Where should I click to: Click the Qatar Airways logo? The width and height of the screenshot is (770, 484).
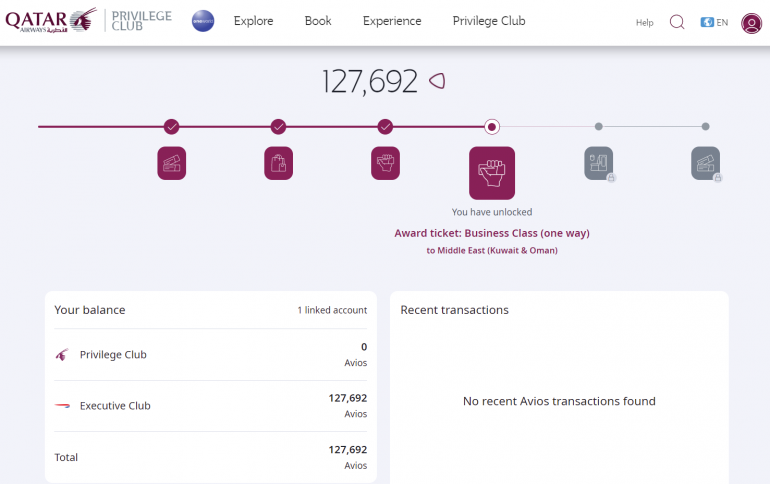click(x=51, y=20)
